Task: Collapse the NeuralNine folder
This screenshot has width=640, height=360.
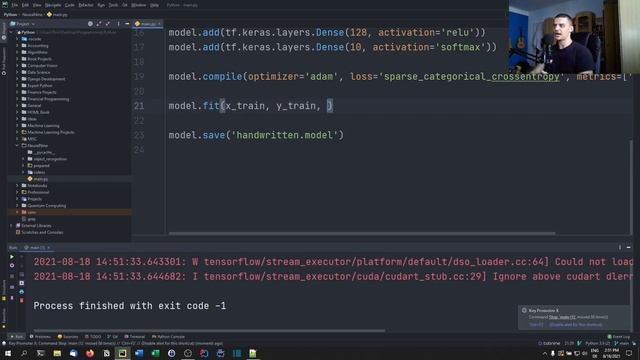Action: [x=18, y=145]
